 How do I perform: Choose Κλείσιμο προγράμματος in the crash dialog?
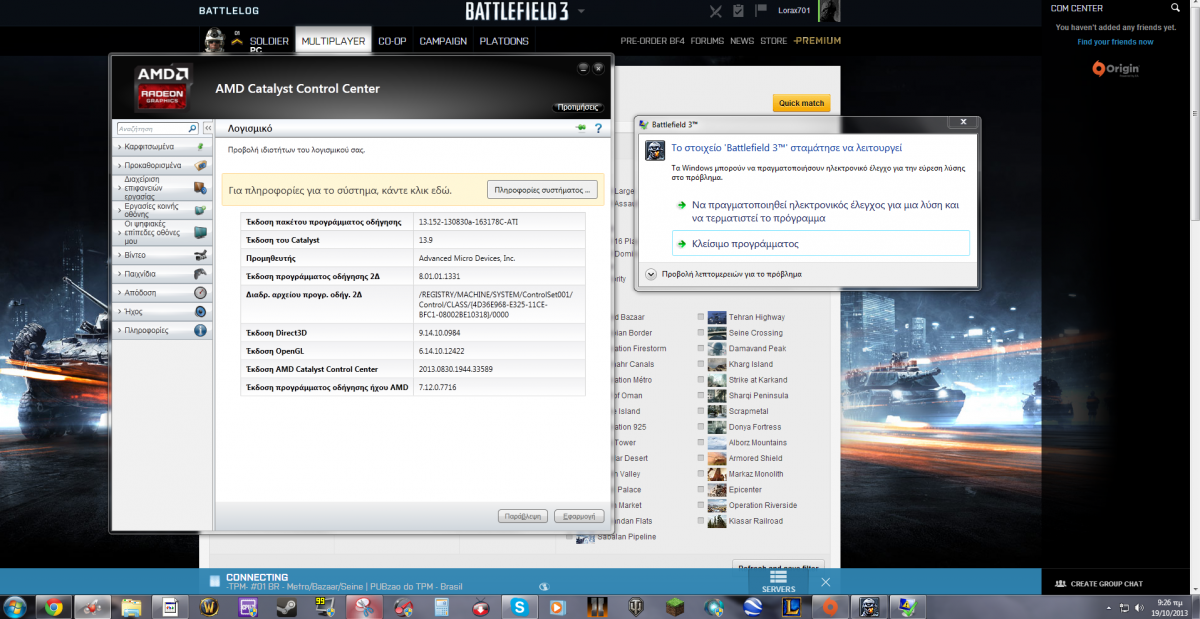click(821, 243)
